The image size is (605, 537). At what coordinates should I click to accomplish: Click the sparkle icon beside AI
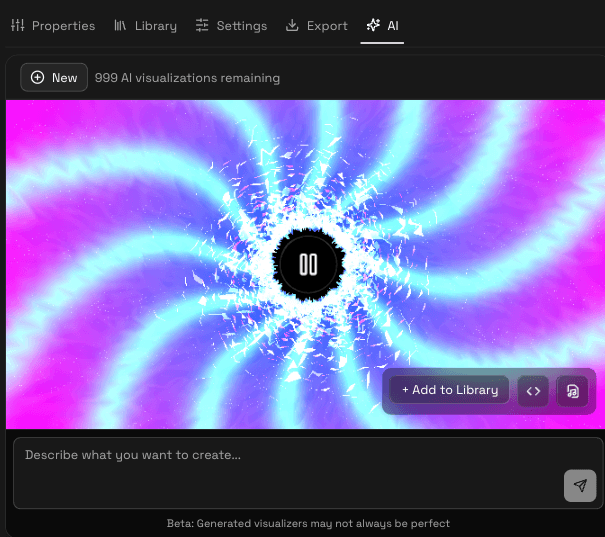click(373, 25)
